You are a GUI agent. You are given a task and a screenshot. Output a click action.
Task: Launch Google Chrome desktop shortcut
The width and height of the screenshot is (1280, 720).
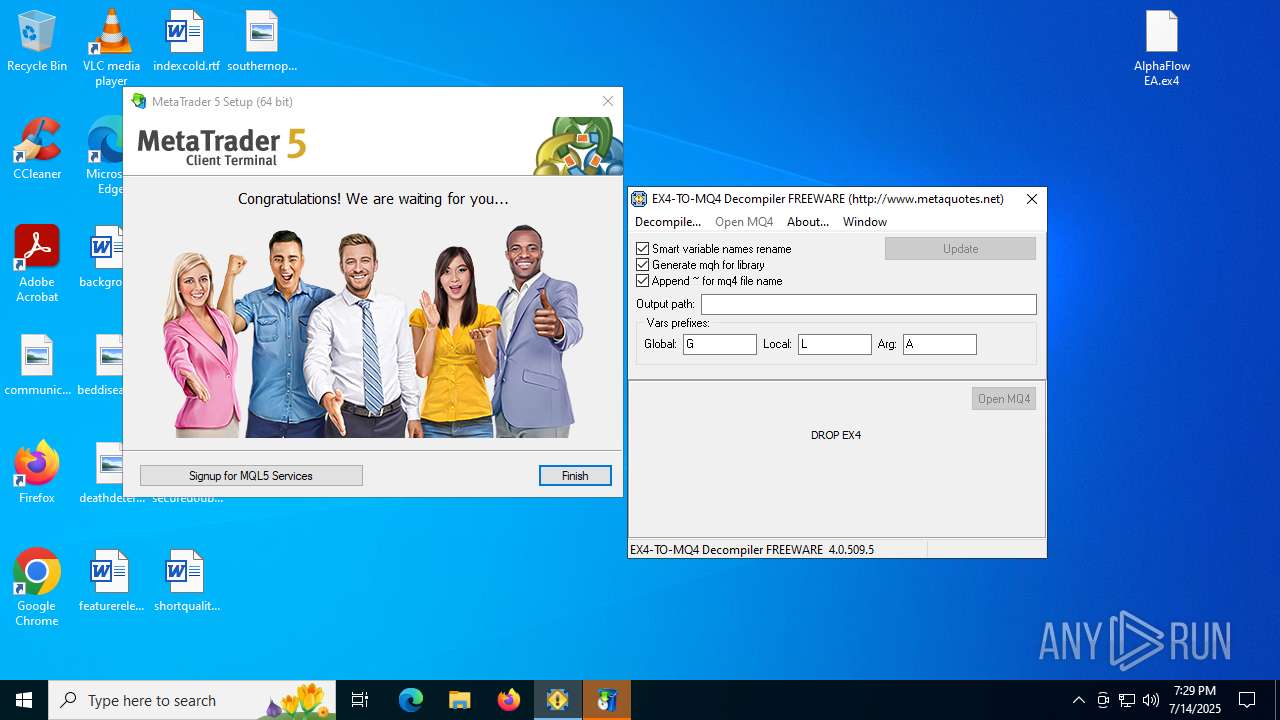point(37,588)
